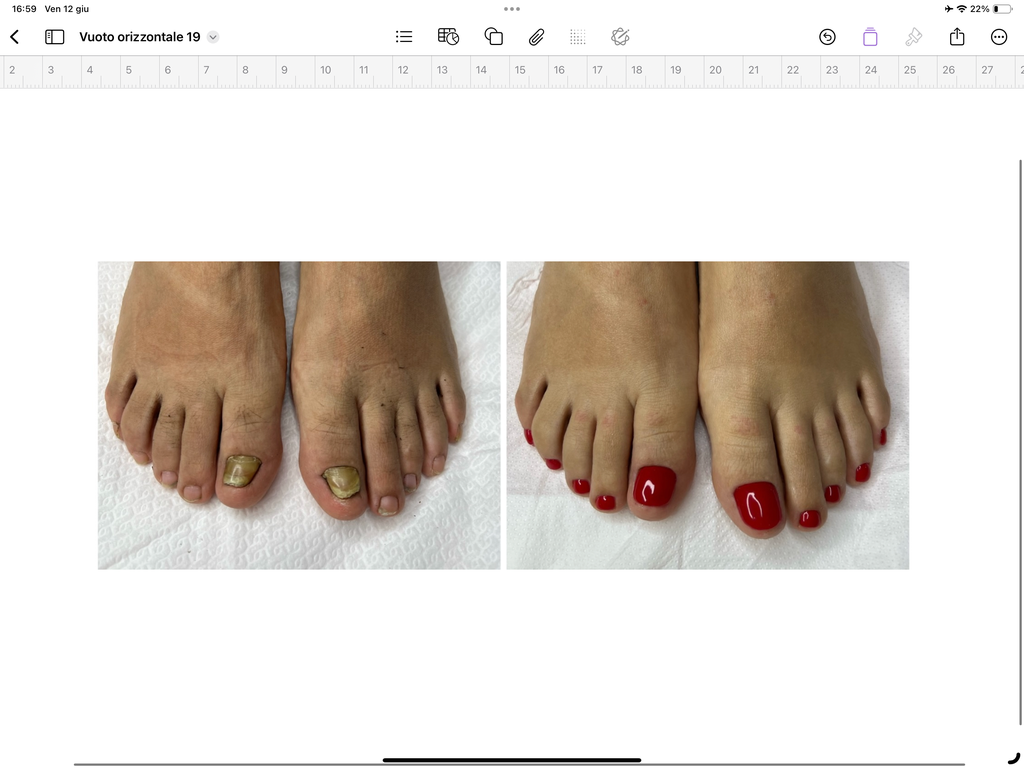Screen dimensions: 1024x768
Task: Tap the Wi-Fi icon in status bar
Action: [x=961, y=9]
